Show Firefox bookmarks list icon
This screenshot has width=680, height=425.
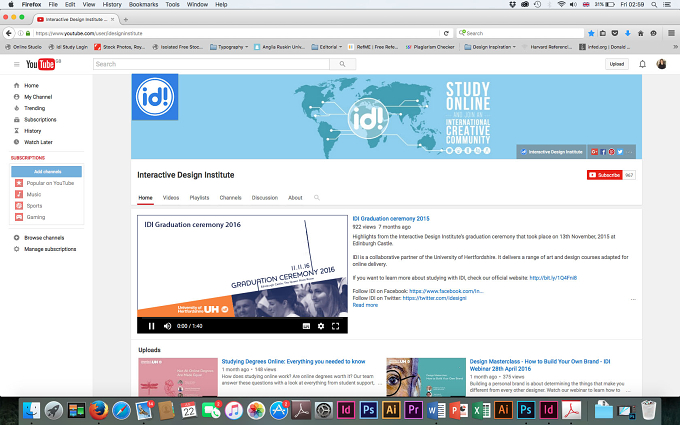(x=603, y=33)
